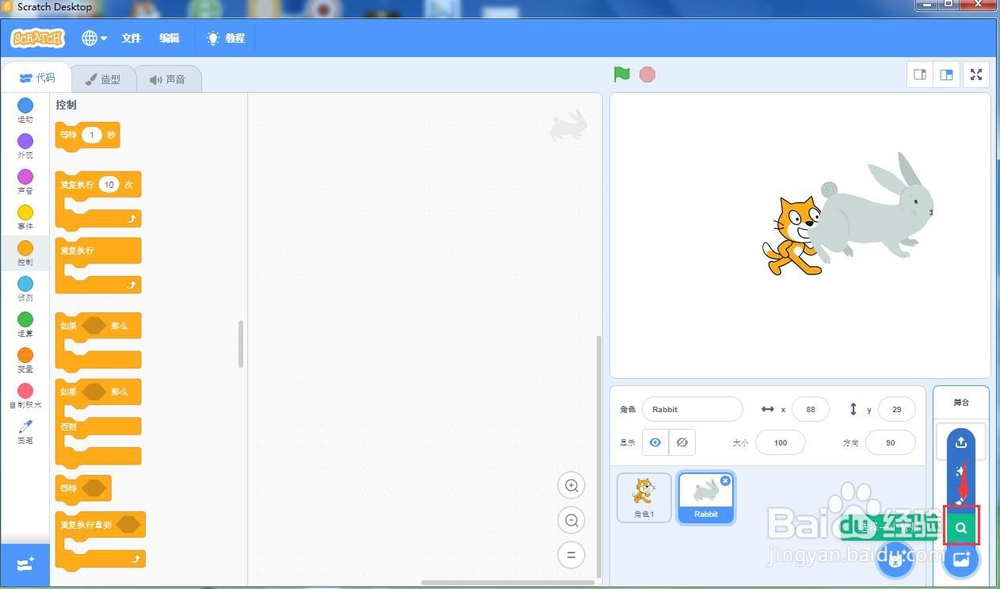The width and height of the screenshot is (1000, 589).
Task: Click the choose backdrop button
Action: click(961, 560)
